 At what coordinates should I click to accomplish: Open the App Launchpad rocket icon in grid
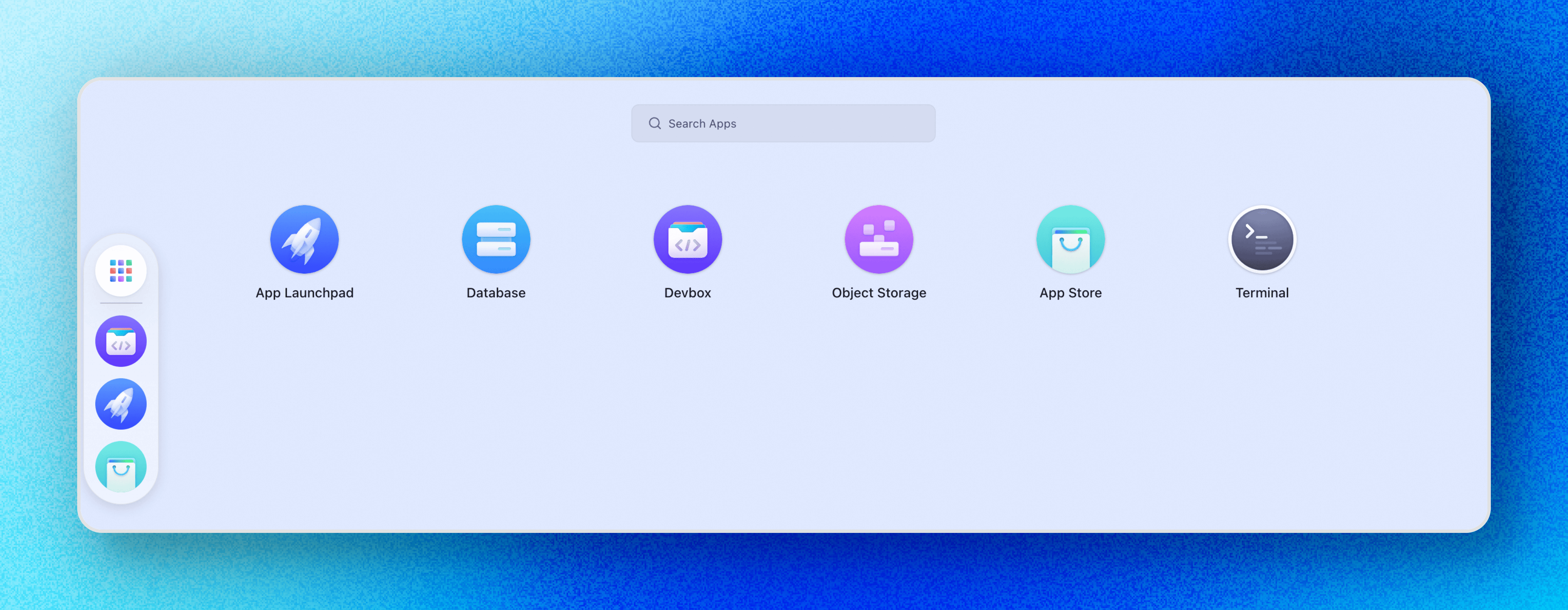304,239
